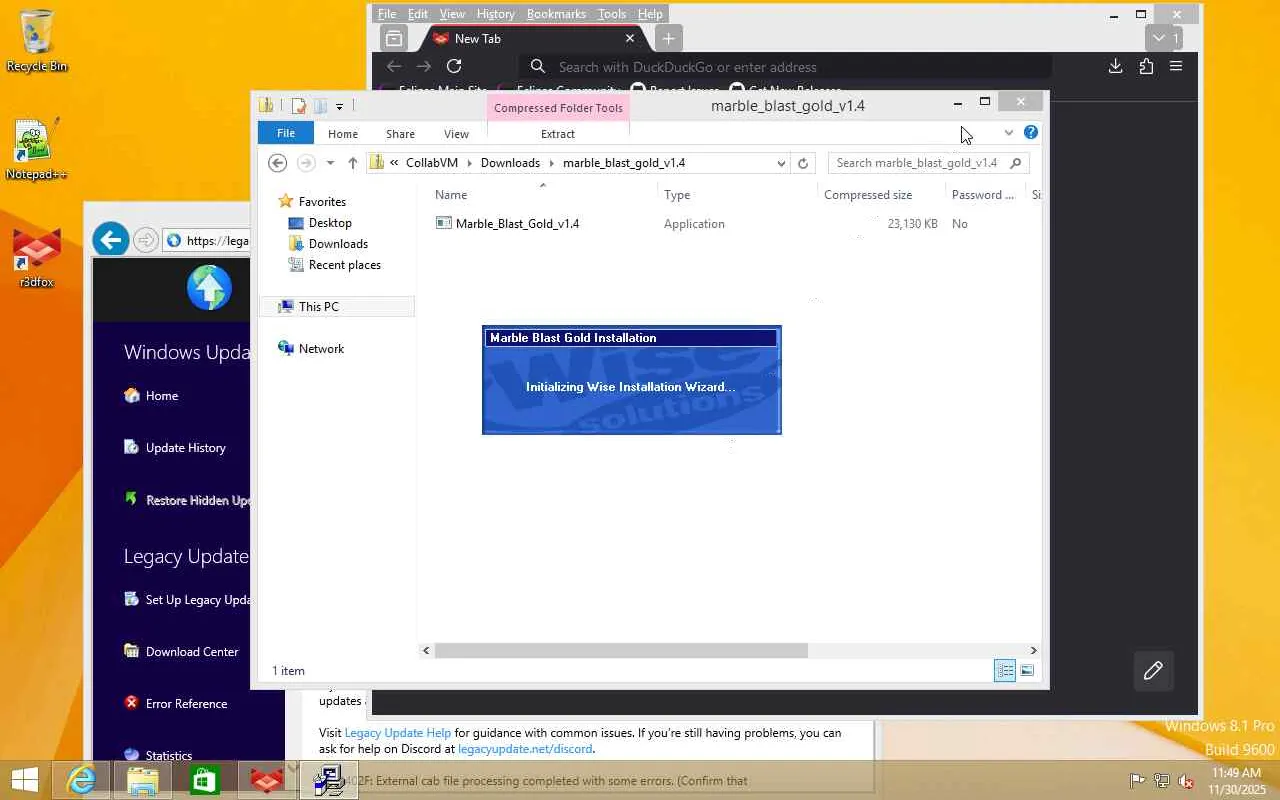Open Home in the Legacy Update sidebar

coord(151,396)
